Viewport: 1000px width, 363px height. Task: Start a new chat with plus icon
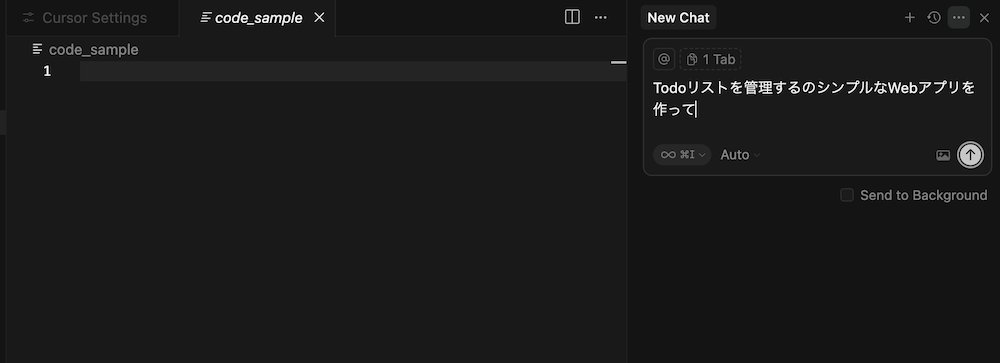click(909, 18)
